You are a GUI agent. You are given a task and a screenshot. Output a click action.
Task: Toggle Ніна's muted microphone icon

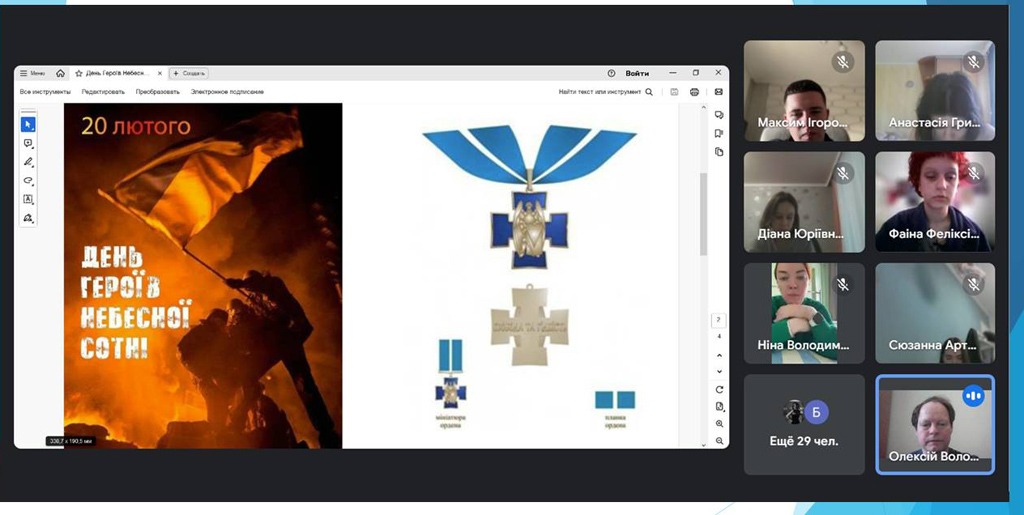(842, 284)
